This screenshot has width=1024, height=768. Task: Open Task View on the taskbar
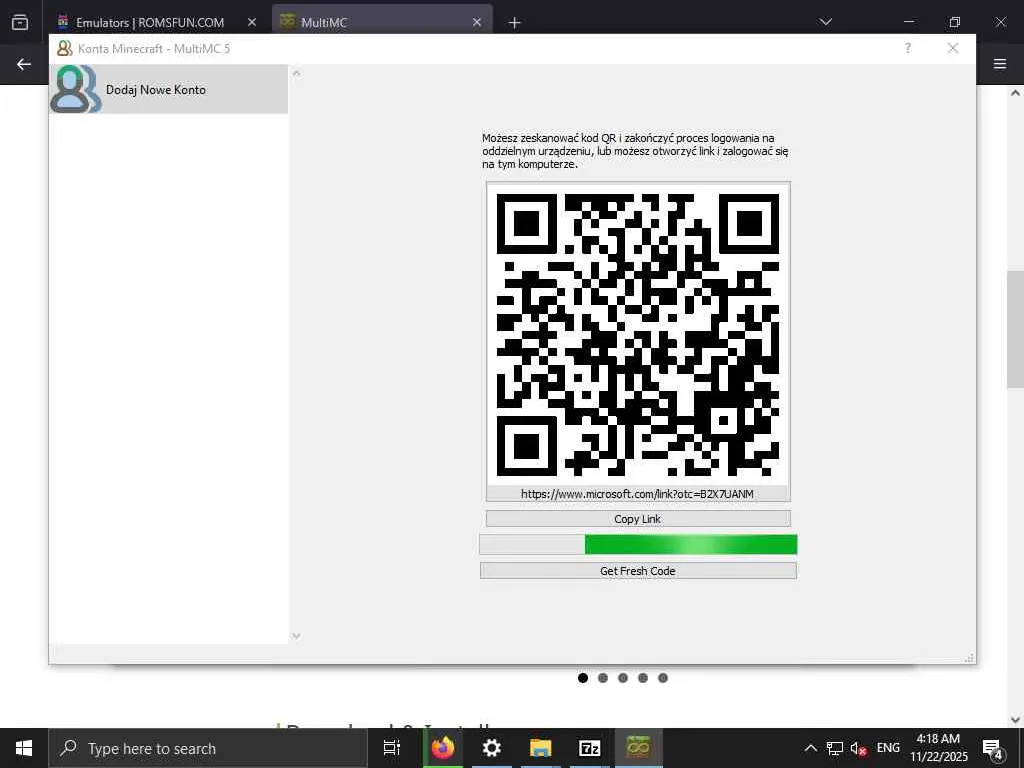pos(392,748)
